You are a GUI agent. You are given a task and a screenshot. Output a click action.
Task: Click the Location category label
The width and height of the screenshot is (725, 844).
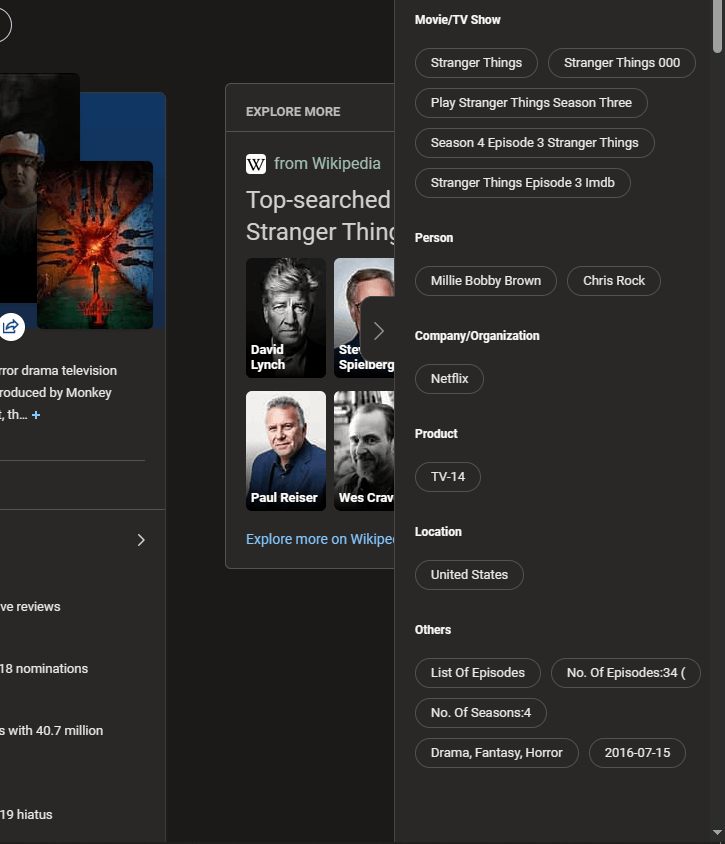[x=438, y=532]
